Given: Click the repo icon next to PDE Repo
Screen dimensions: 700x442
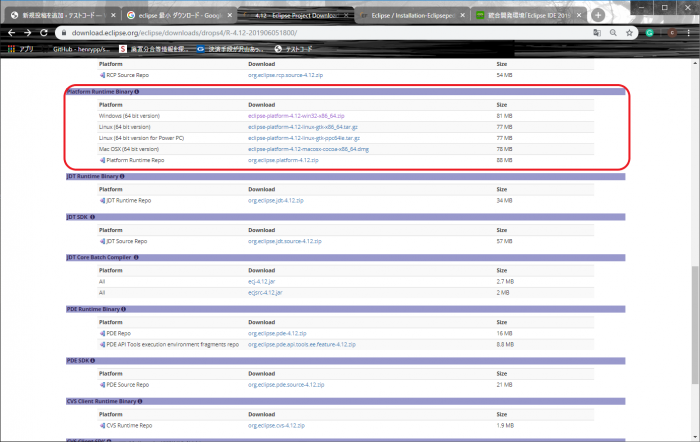Looking at the screenshot, I should click(x=102, y=334).
